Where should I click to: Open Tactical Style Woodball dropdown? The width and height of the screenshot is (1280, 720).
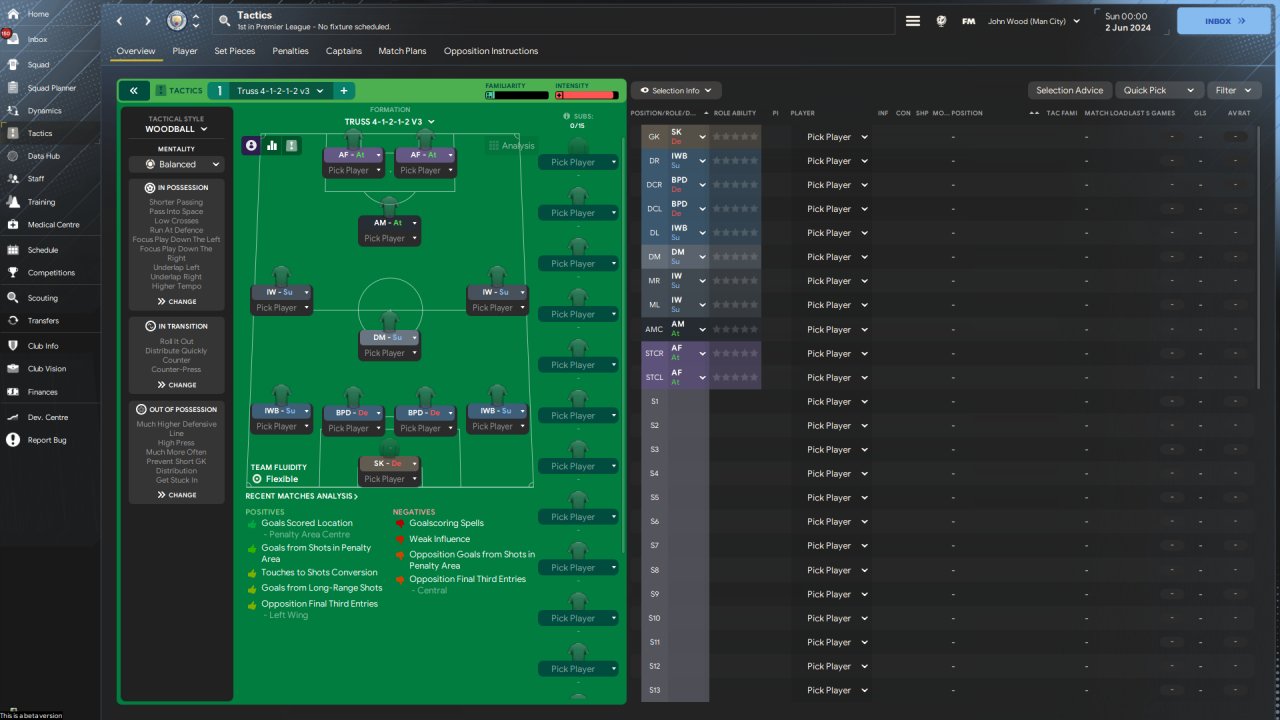pyautogui.click(x=176, y=129)
